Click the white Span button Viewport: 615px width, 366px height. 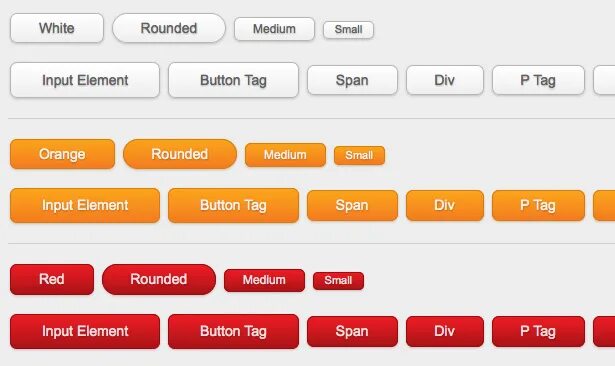point(352,80)
